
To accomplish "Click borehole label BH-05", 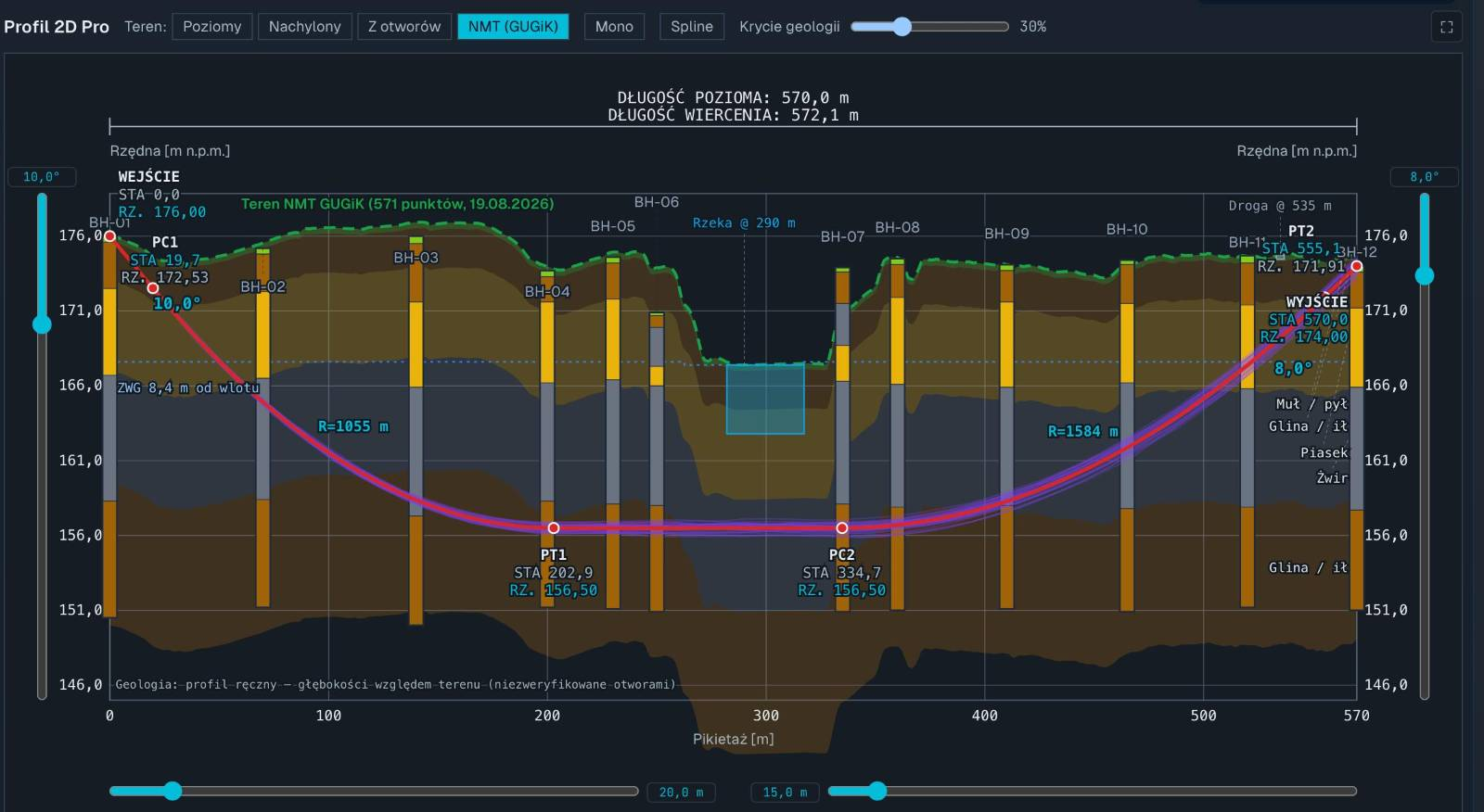I will 613,226.
